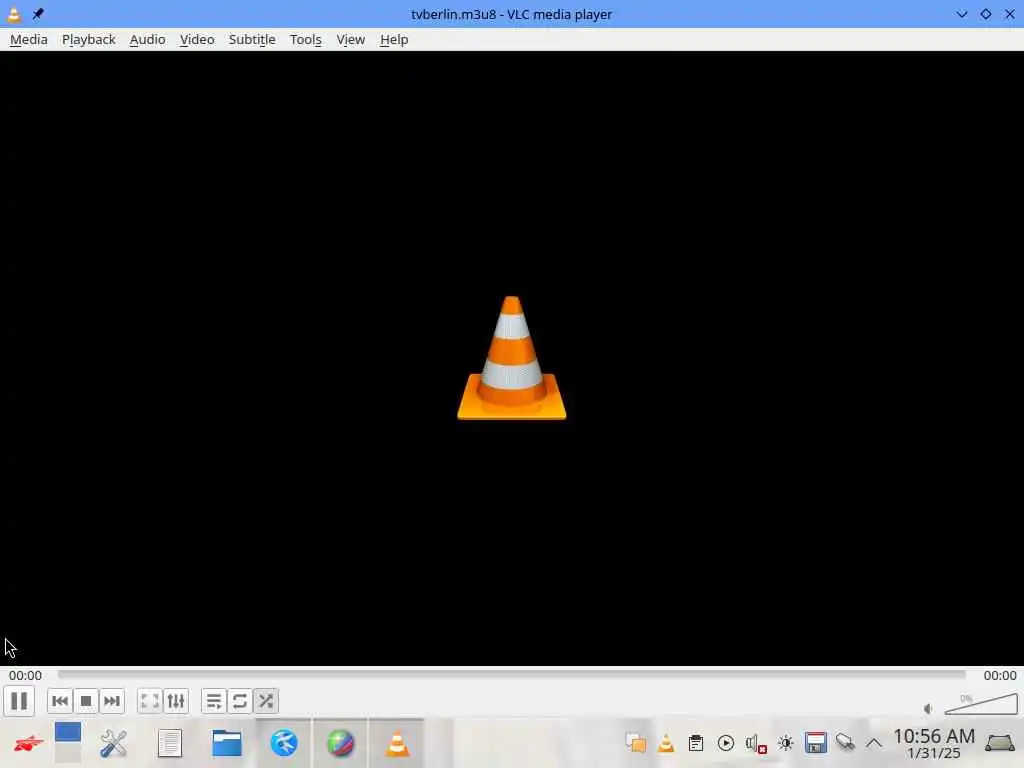This screenshot has width=1024, height=768.
Task: Select the VLC task in taskbar
Action: point(397,743)
